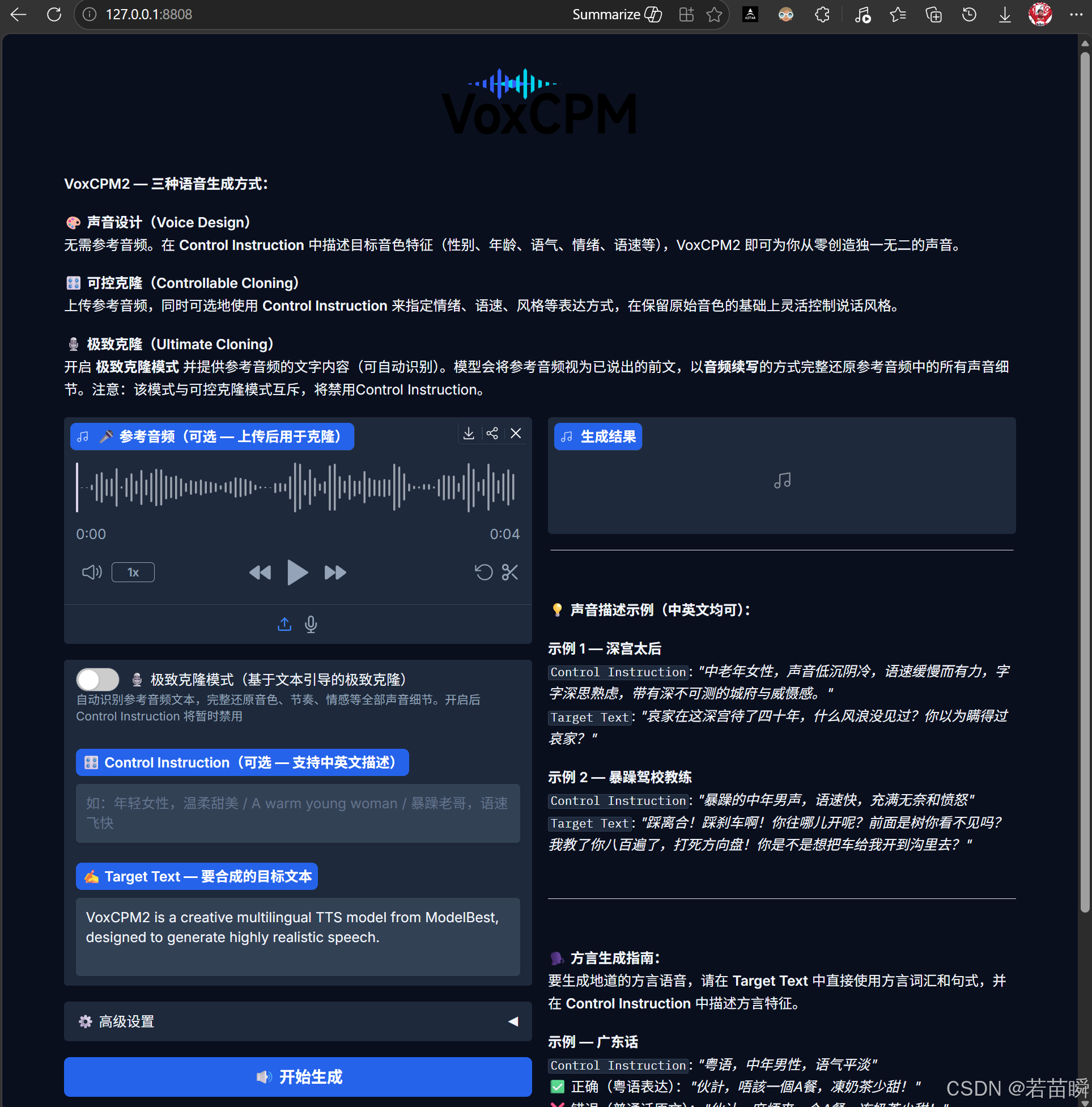This screenshot has width=1092, height=1107.
Task: Play the reference audio clip
Action: (297, 572)
